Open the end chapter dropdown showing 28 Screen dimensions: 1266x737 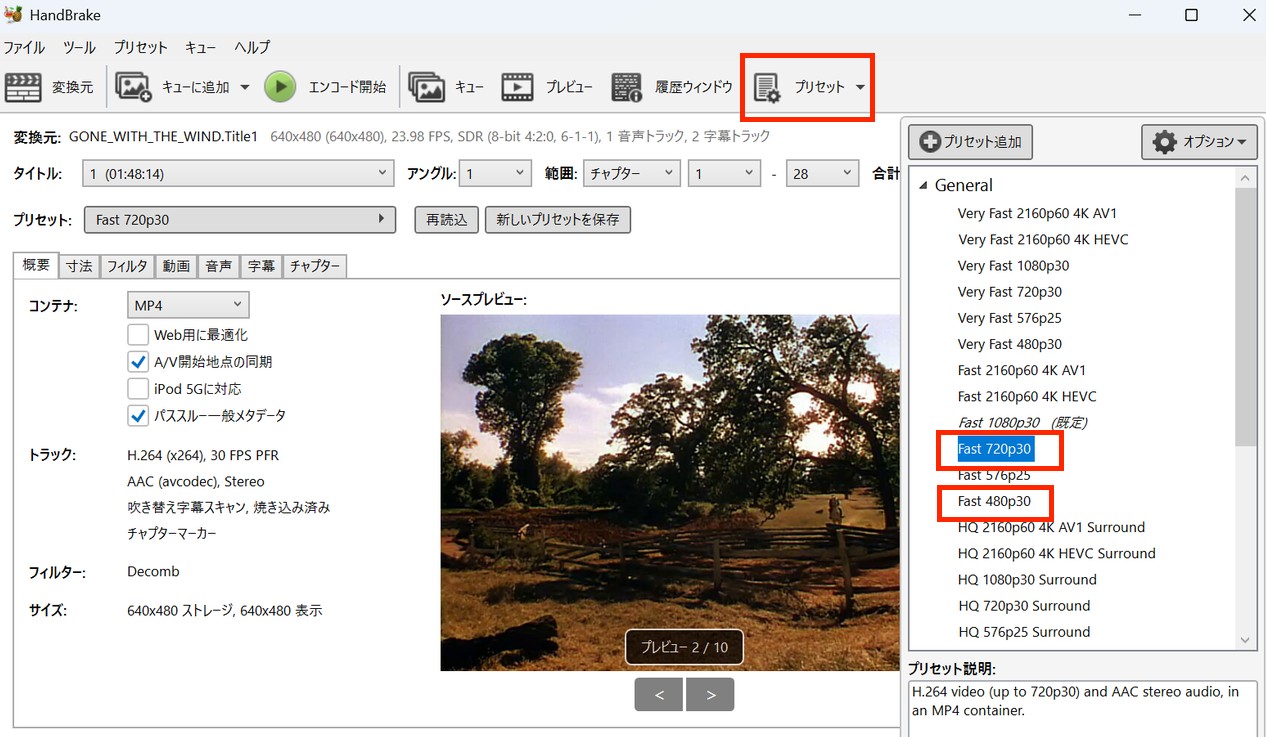pos(822,174)
